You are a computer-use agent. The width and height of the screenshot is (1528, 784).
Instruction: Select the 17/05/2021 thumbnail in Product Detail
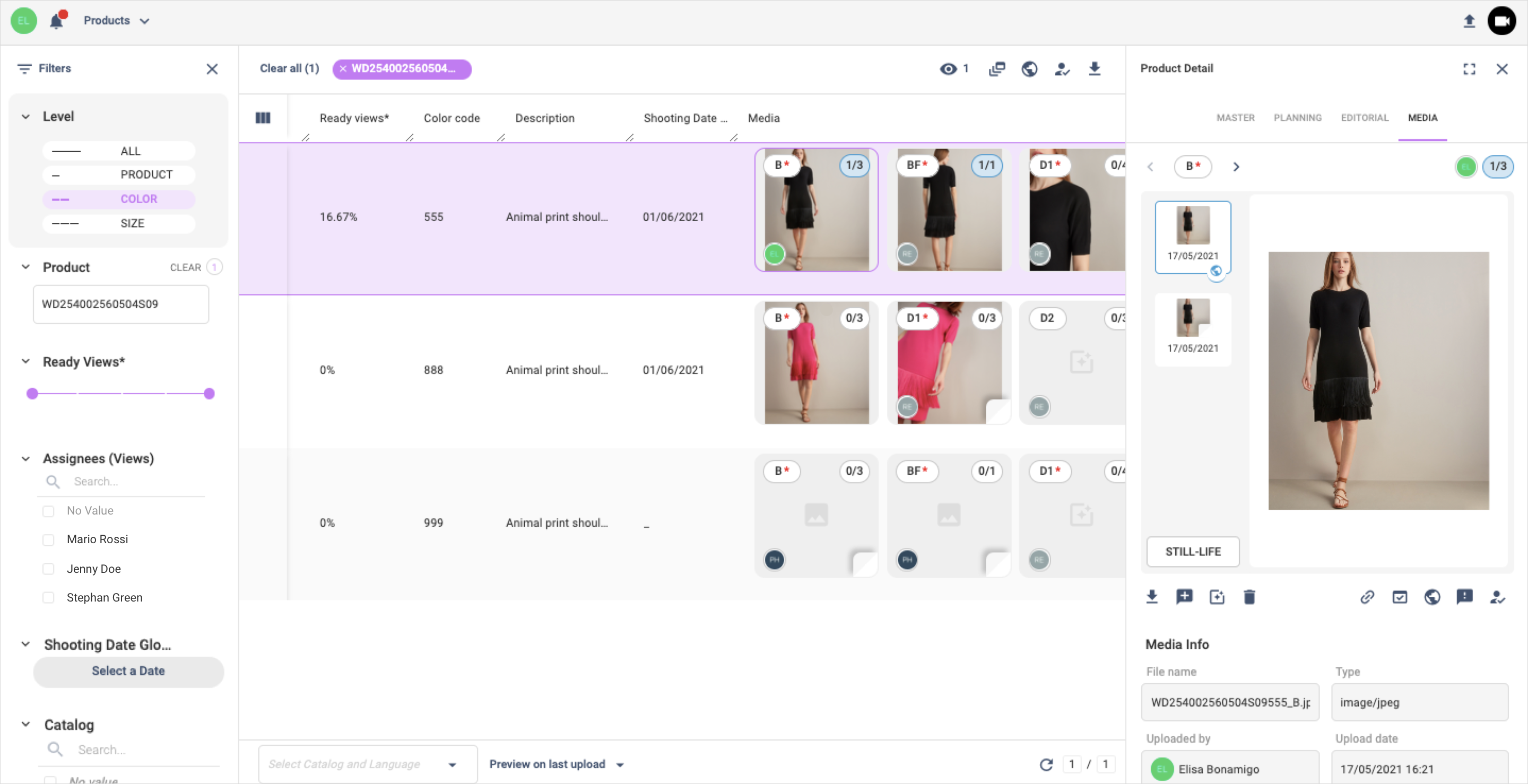[1193, 236]
